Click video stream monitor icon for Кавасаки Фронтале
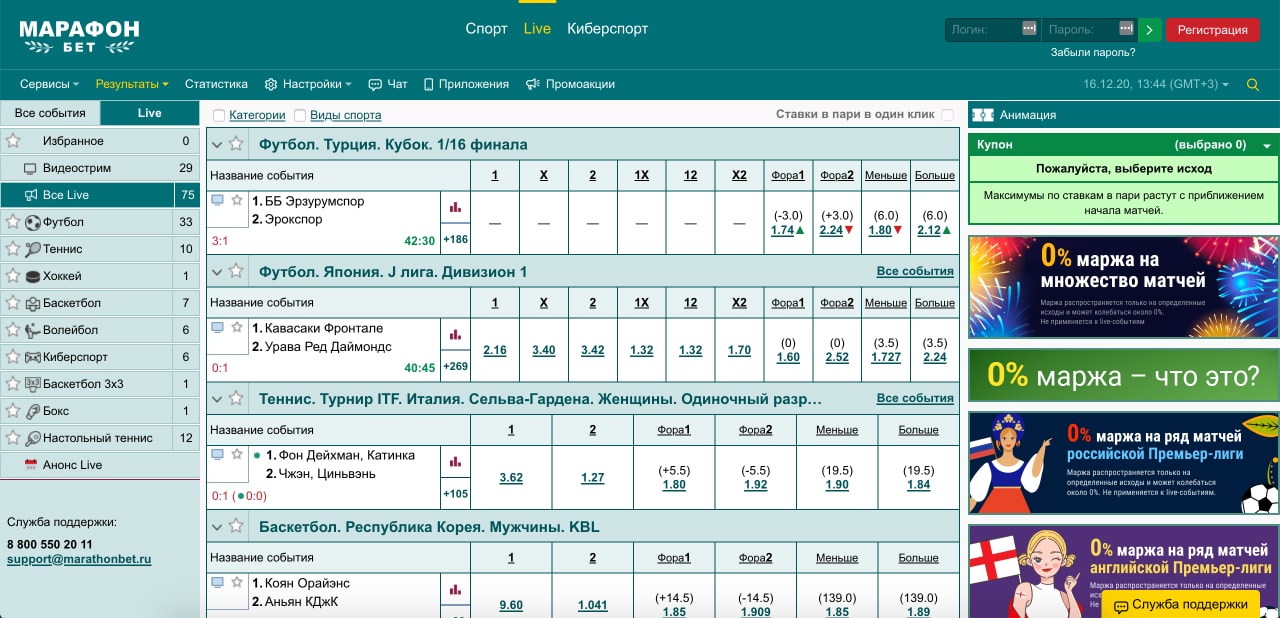The height and width of the screenshot is (618, 1280). click(217, 327)
